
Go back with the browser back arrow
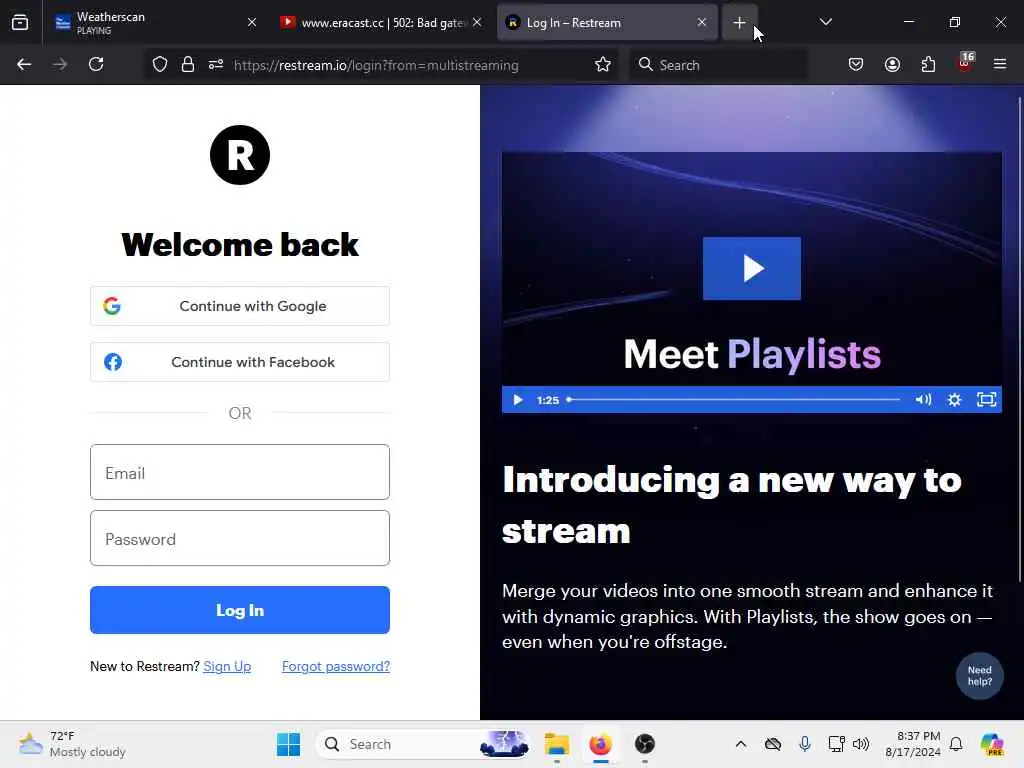pyautogui.click(x=24, y=64)
